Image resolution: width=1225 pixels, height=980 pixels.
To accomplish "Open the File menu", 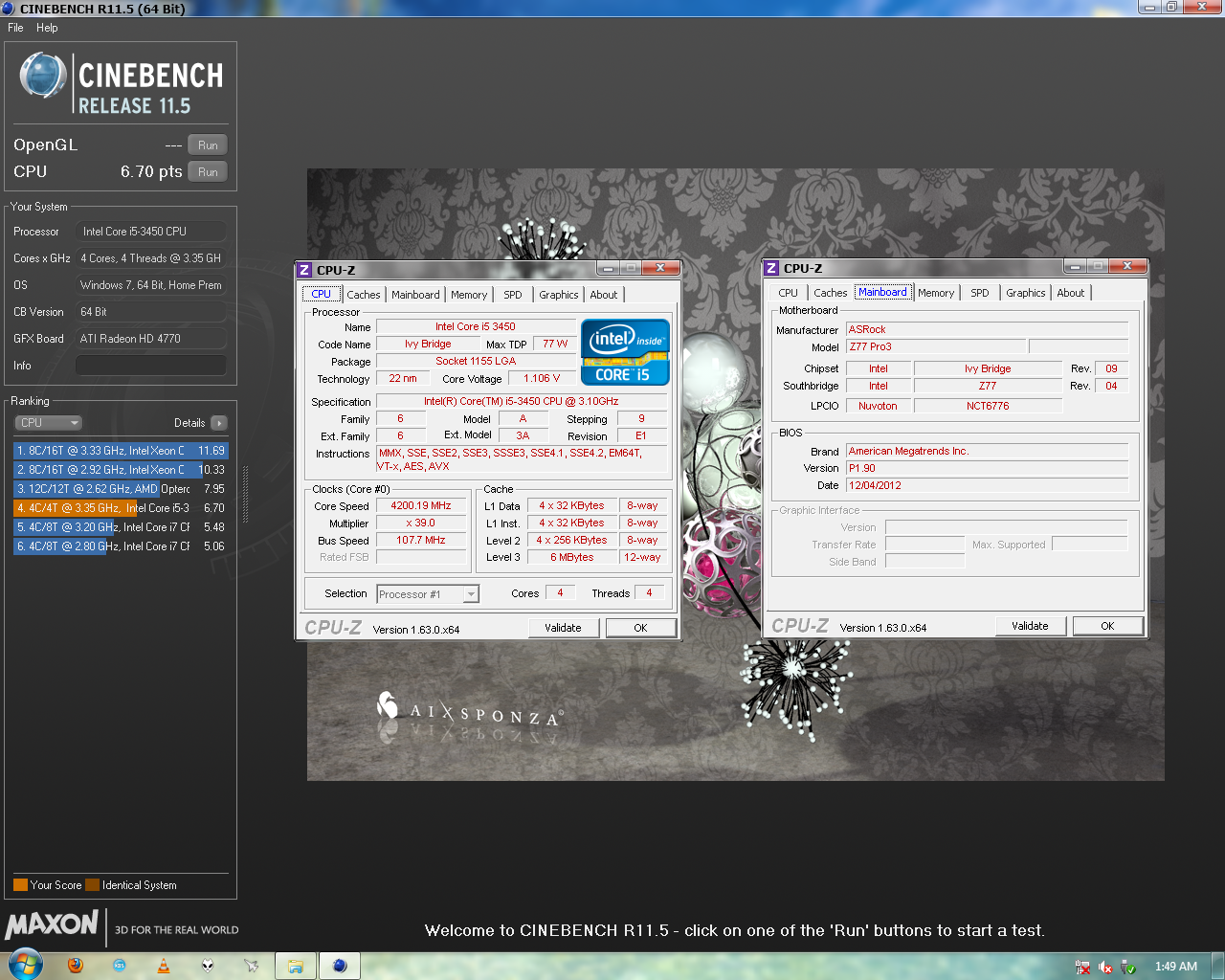I will (15, 28).
